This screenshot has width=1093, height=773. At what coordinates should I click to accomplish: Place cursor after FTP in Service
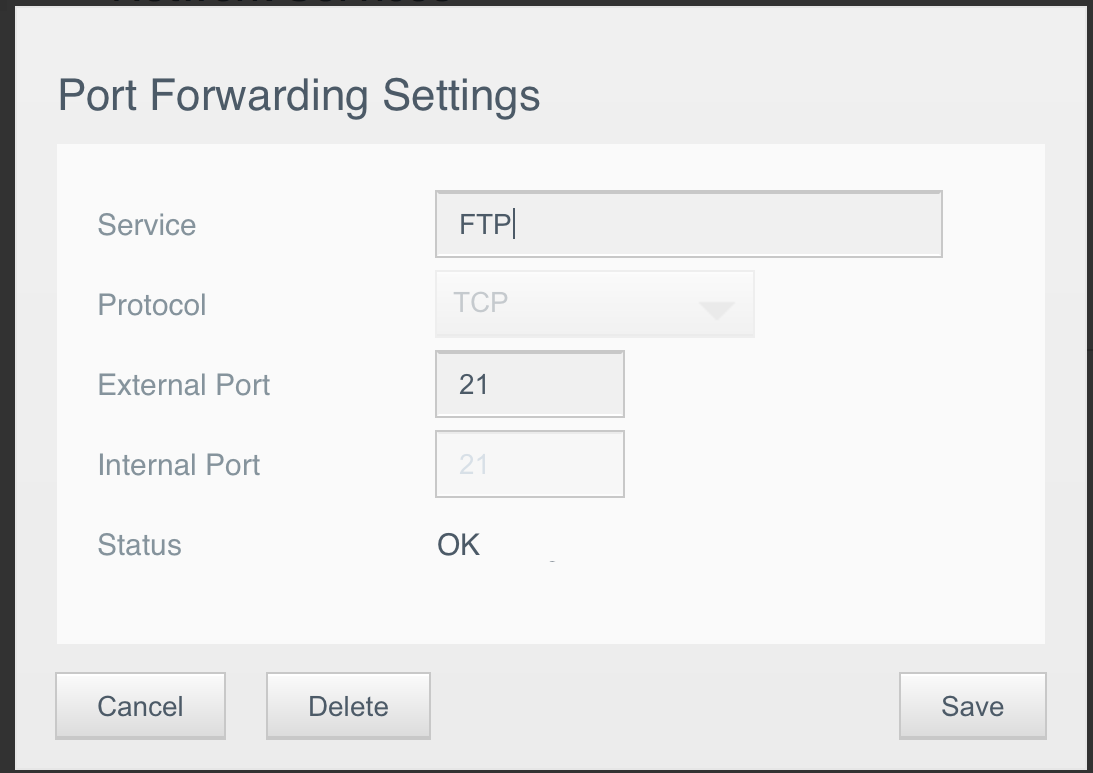(514, 225)
